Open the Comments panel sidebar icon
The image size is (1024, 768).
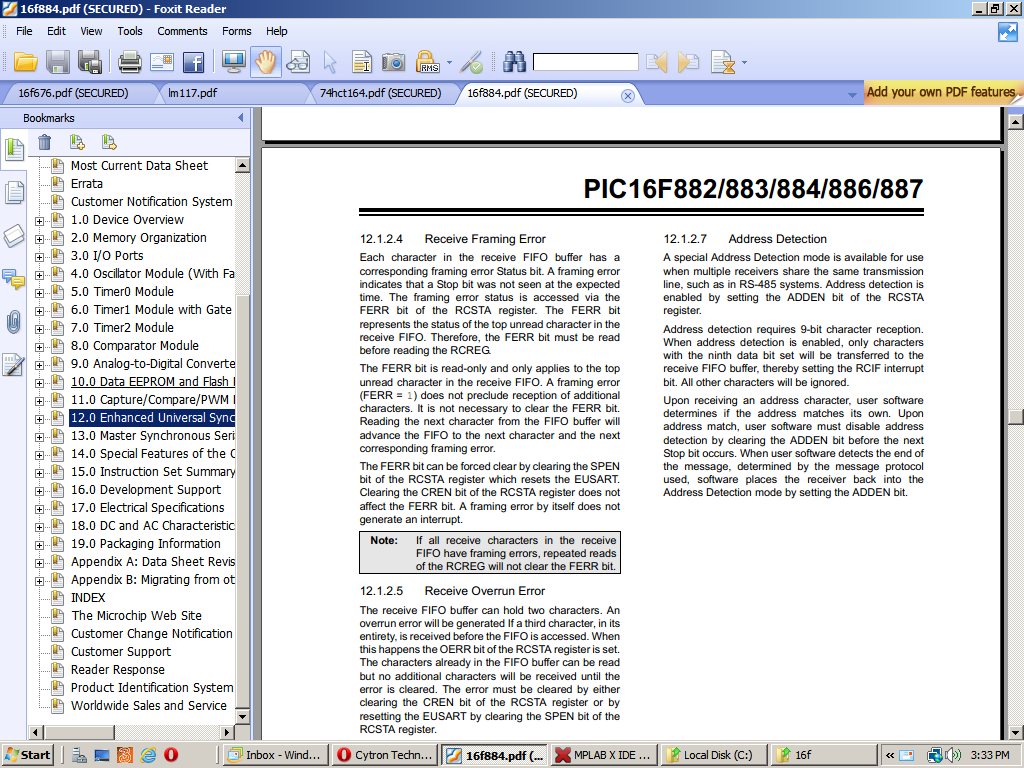pos(14,279)
